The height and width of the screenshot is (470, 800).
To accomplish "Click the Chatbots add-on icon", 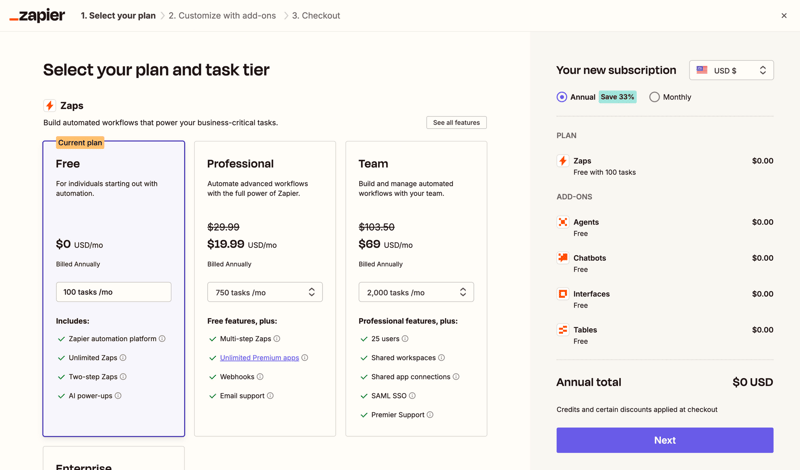I will pos(563,258).
